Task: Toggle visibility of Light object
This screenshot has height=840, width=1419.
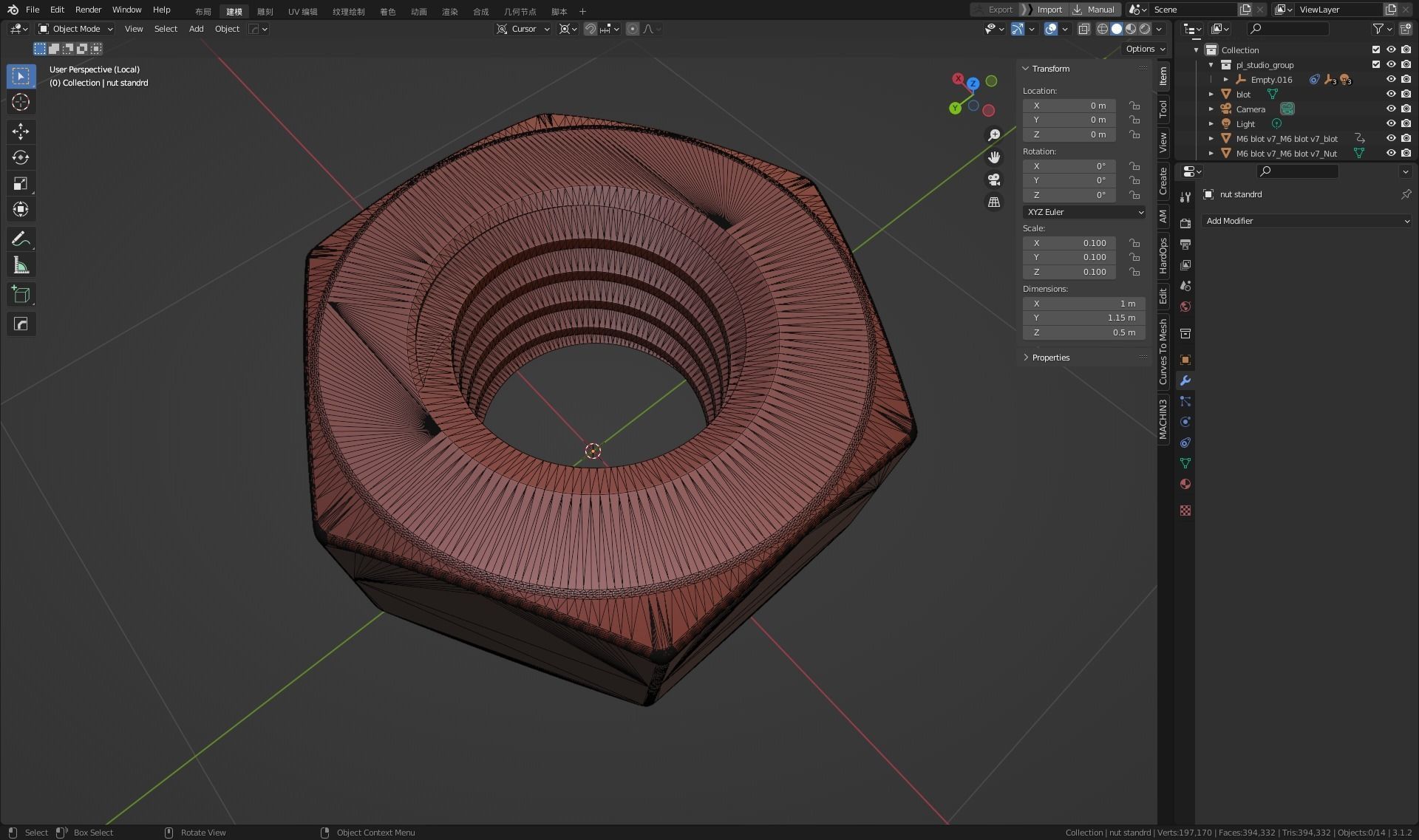Action: point(1390,123)
